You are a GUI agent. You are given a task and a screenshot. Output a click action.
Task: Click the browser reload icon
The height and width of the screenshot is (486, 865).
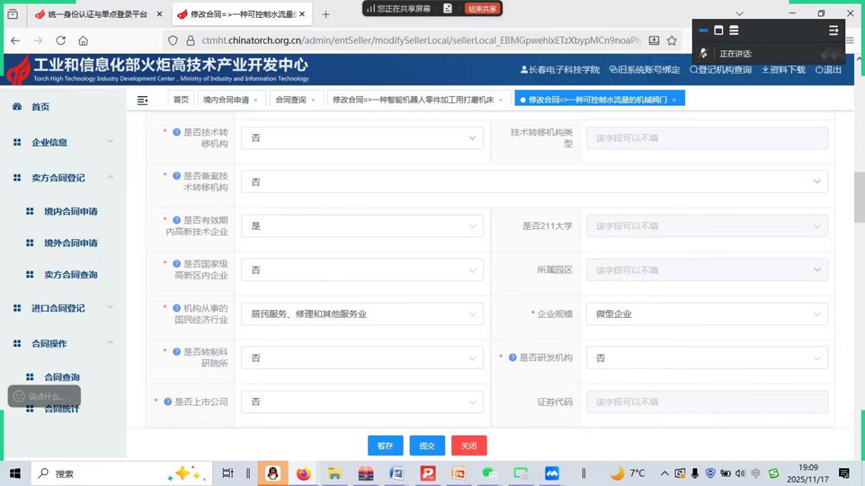(61, 41)
